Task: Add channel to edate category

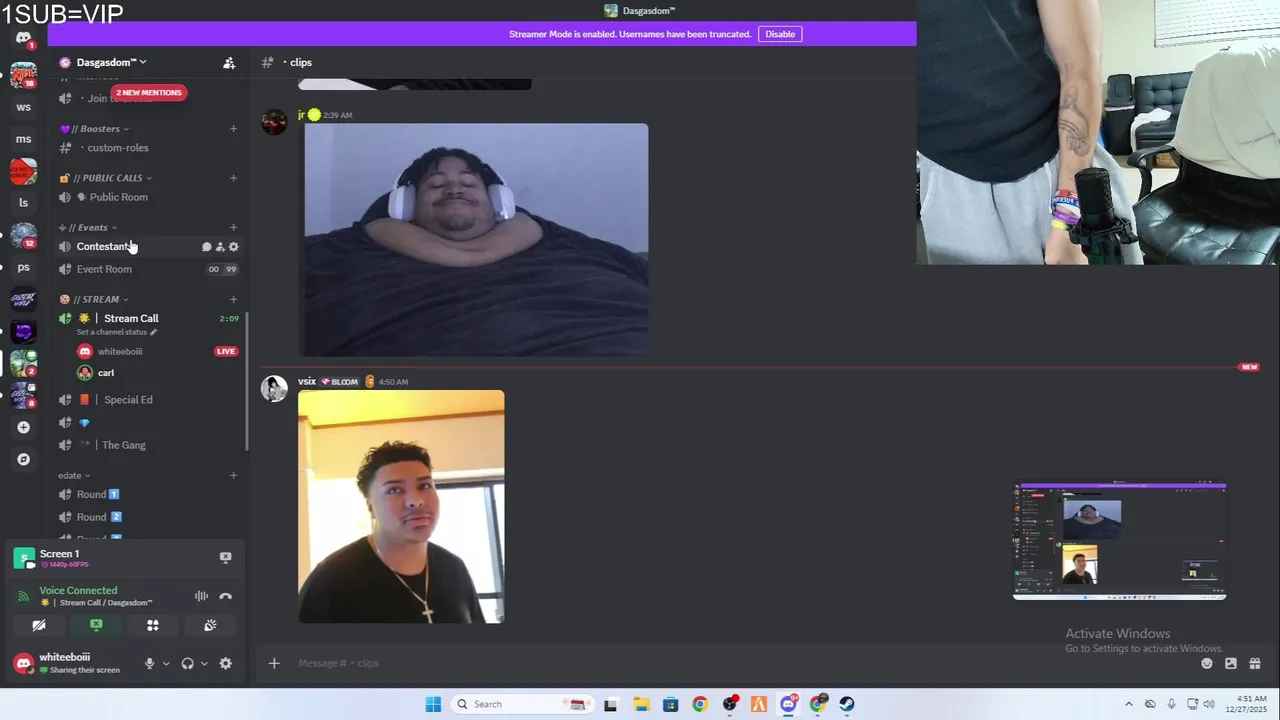Action: click(233, 475)
